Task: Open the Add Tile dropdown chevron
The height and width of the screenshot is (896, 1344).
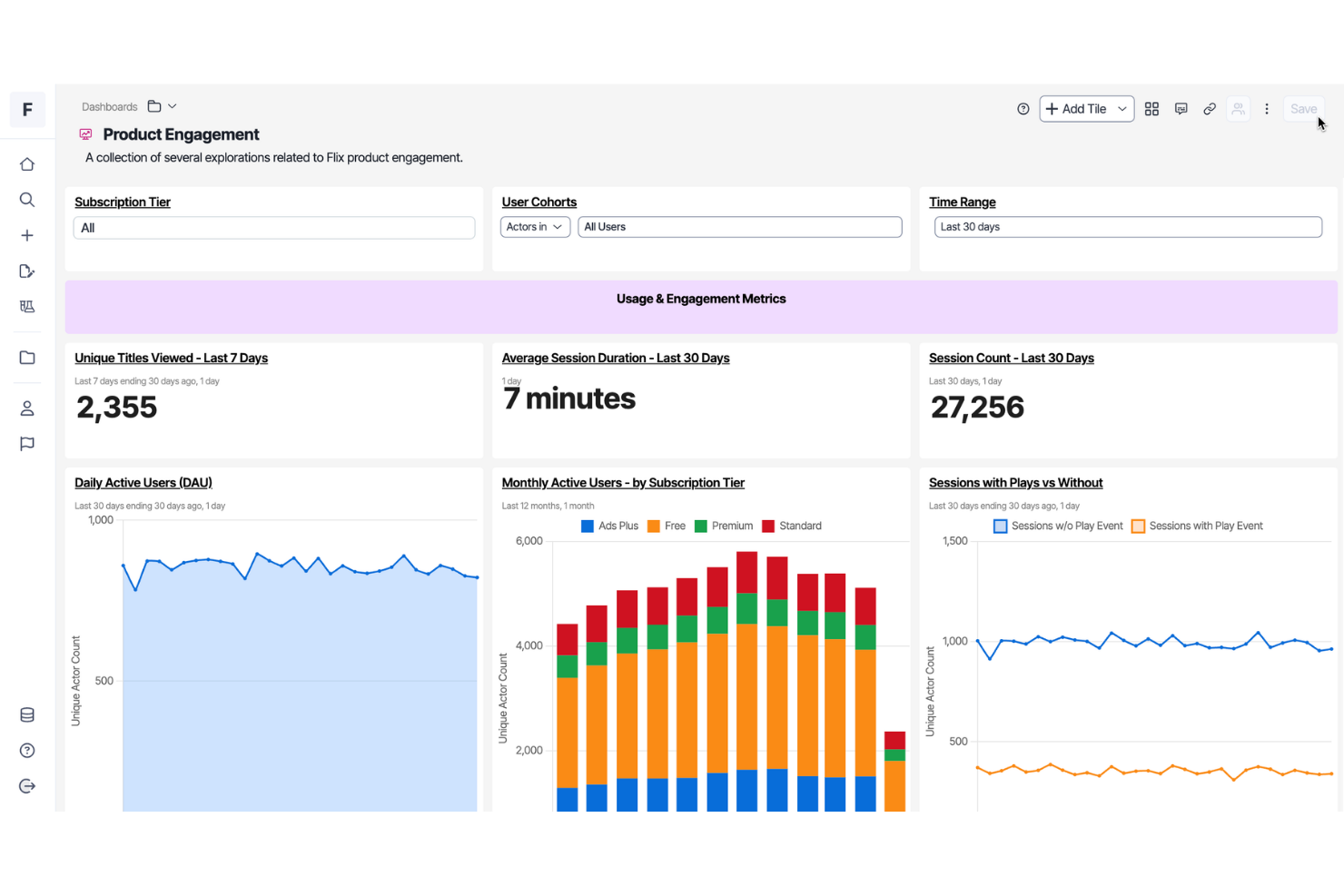Action: 1122,108
